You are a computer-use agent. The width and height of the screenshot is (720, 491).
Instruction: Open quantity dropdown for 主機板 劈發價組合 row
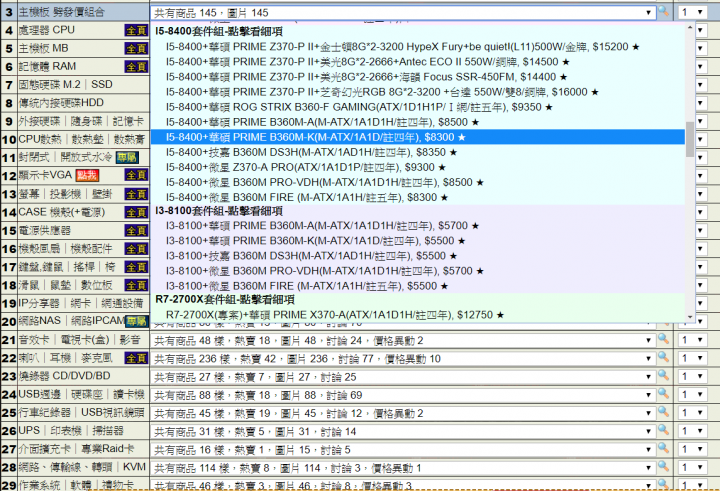pyautogui.click(x=692, y=12)
